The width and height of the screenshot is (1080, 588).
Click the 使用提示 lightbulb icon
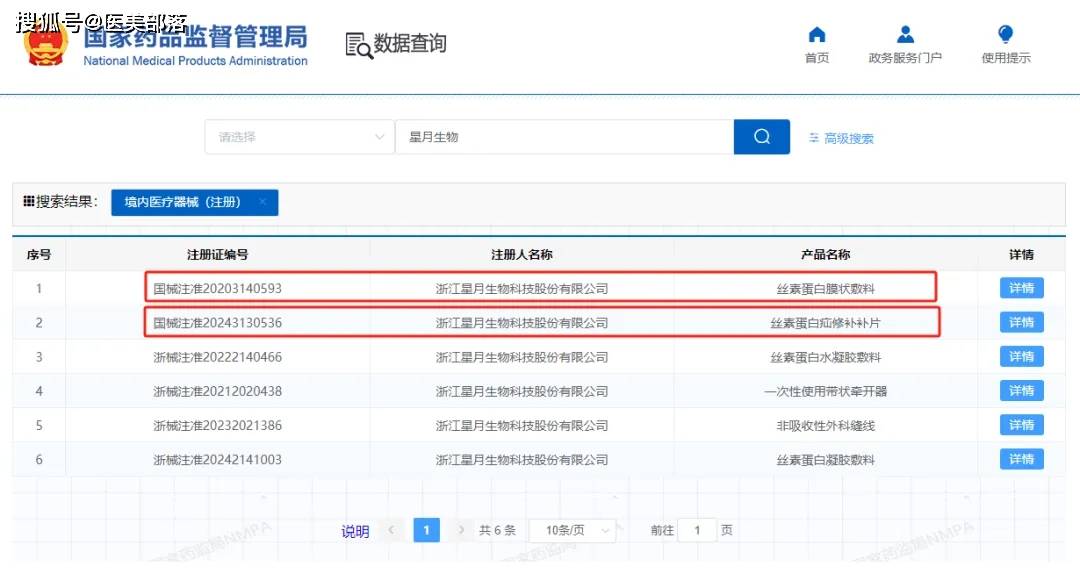pos(1006,34)
